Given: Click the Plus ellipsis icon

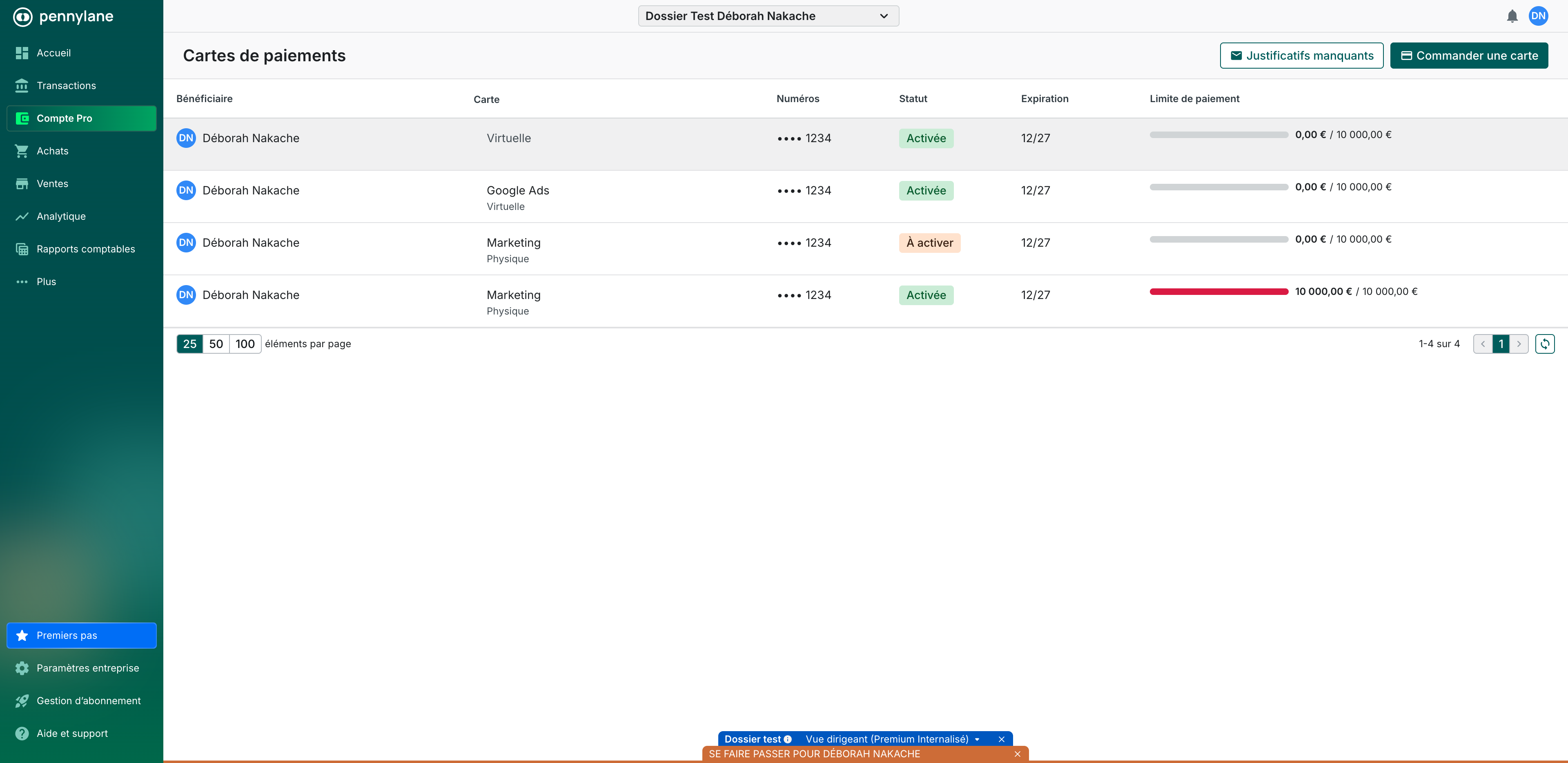Looking at the screenshot, I should pos(22,282).
